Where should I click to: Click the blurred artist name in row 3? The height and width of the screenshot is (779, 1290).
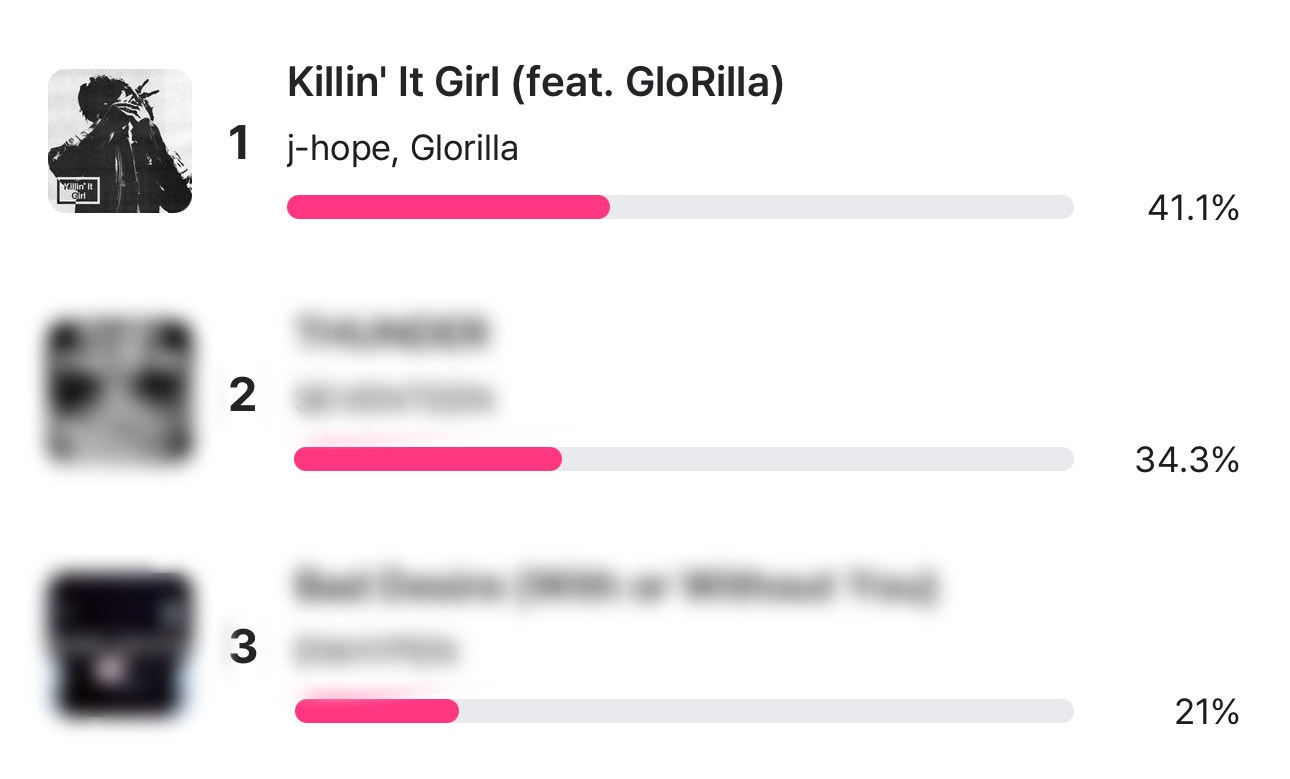374,649
